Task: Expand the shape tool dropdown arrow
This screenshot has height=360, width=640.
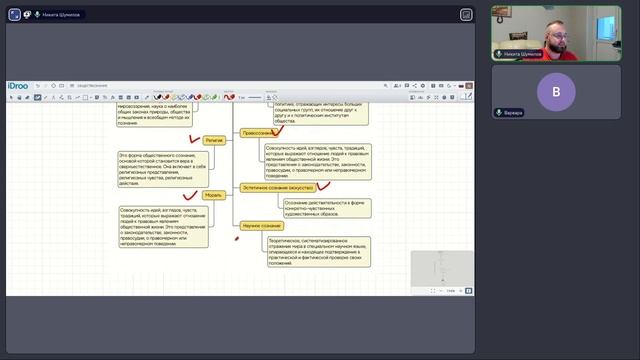Action: point(90,98)
